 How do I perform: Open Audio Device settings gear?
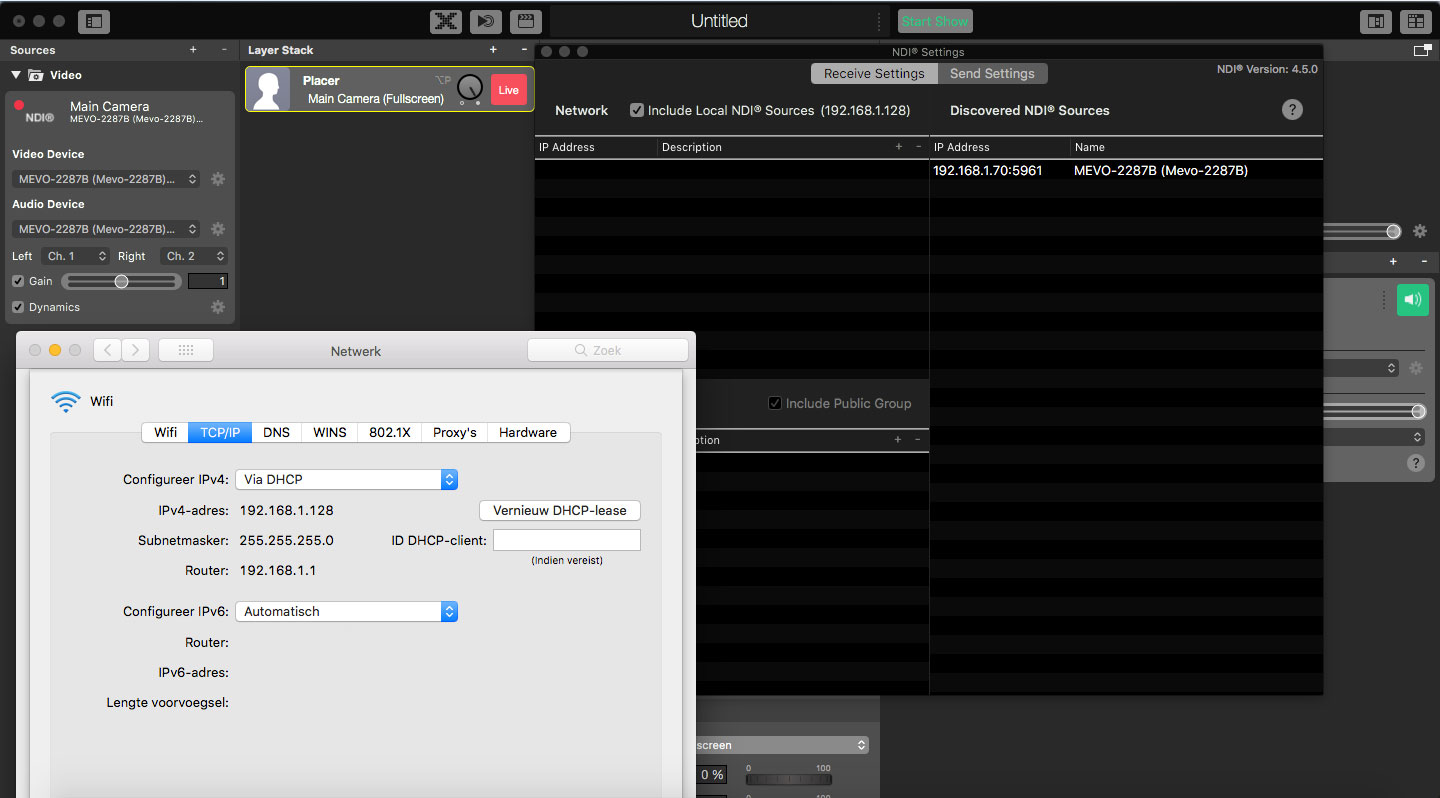pos(218,229)
